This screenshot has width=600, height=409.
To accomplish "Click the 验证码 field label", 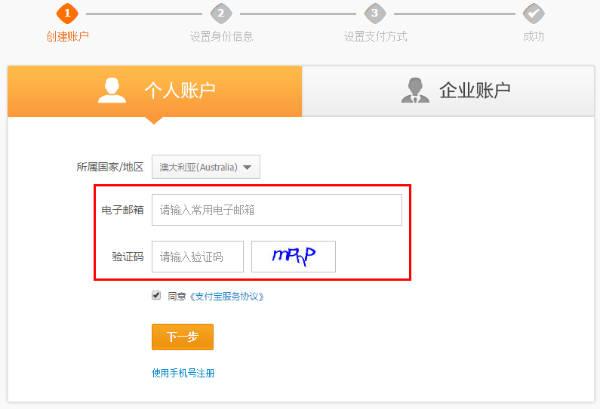I will click(x=128, y=257).
